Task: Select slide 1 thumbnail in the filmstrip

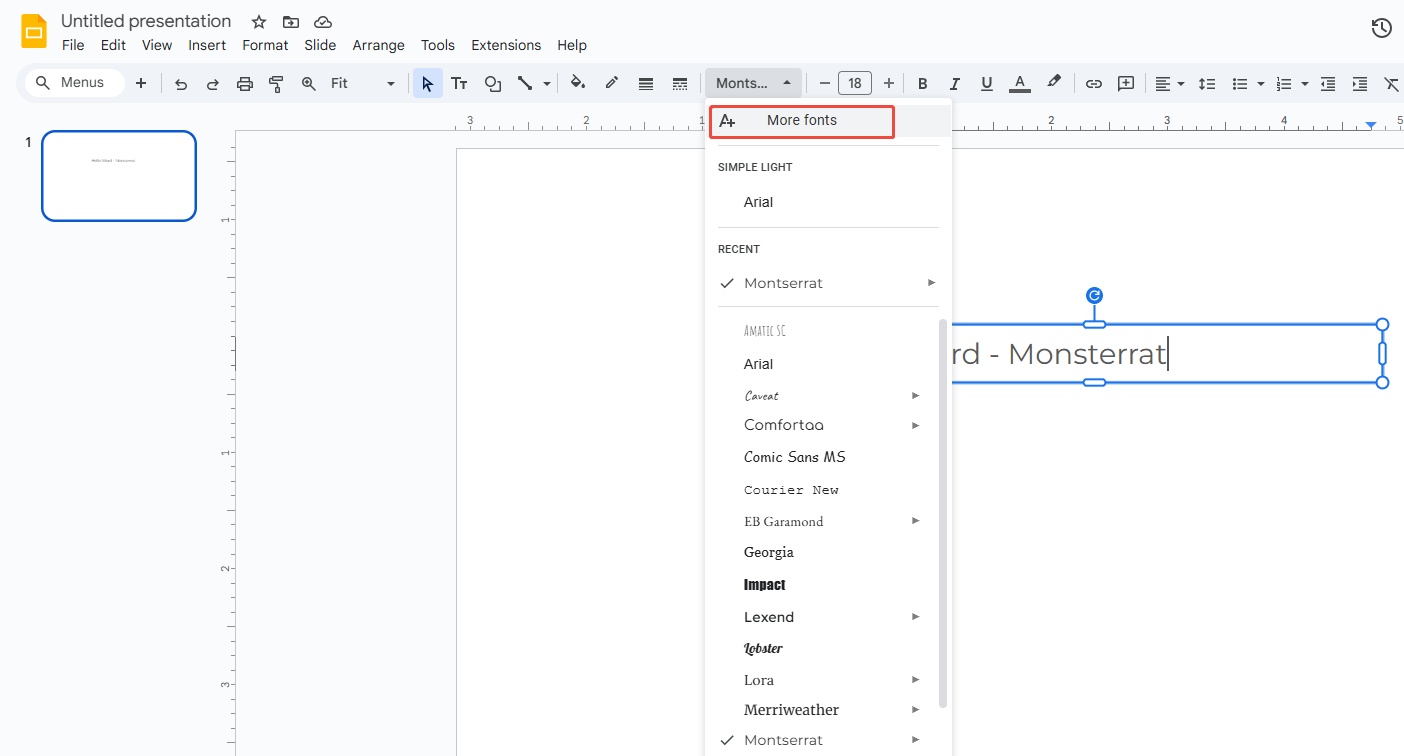Action: tap(118, 175)
